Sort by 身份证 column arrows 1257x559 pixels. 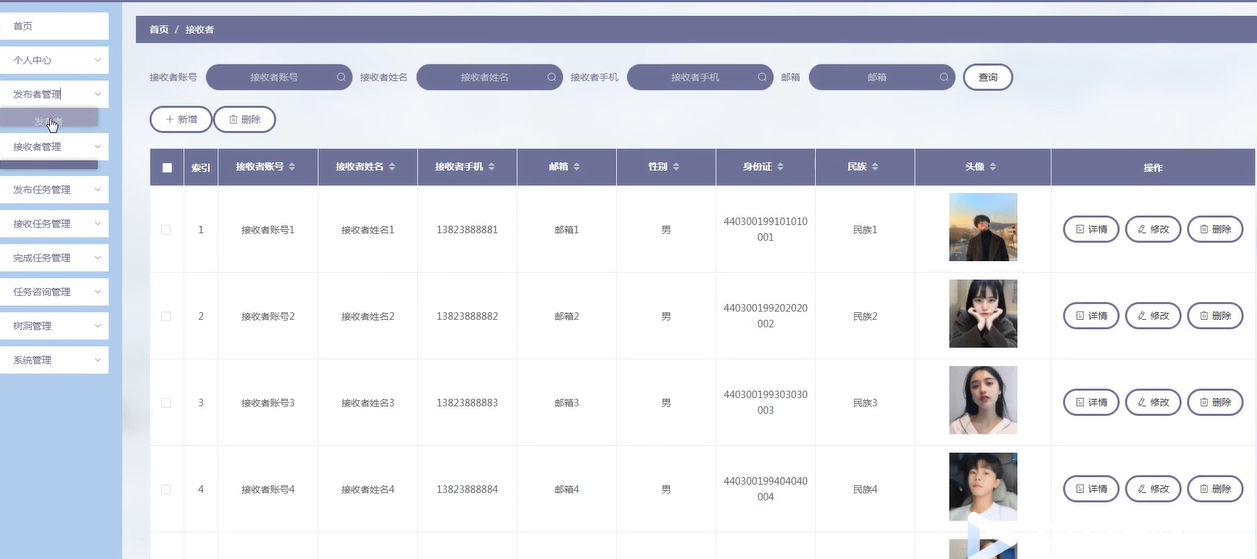tap(780, 167)
